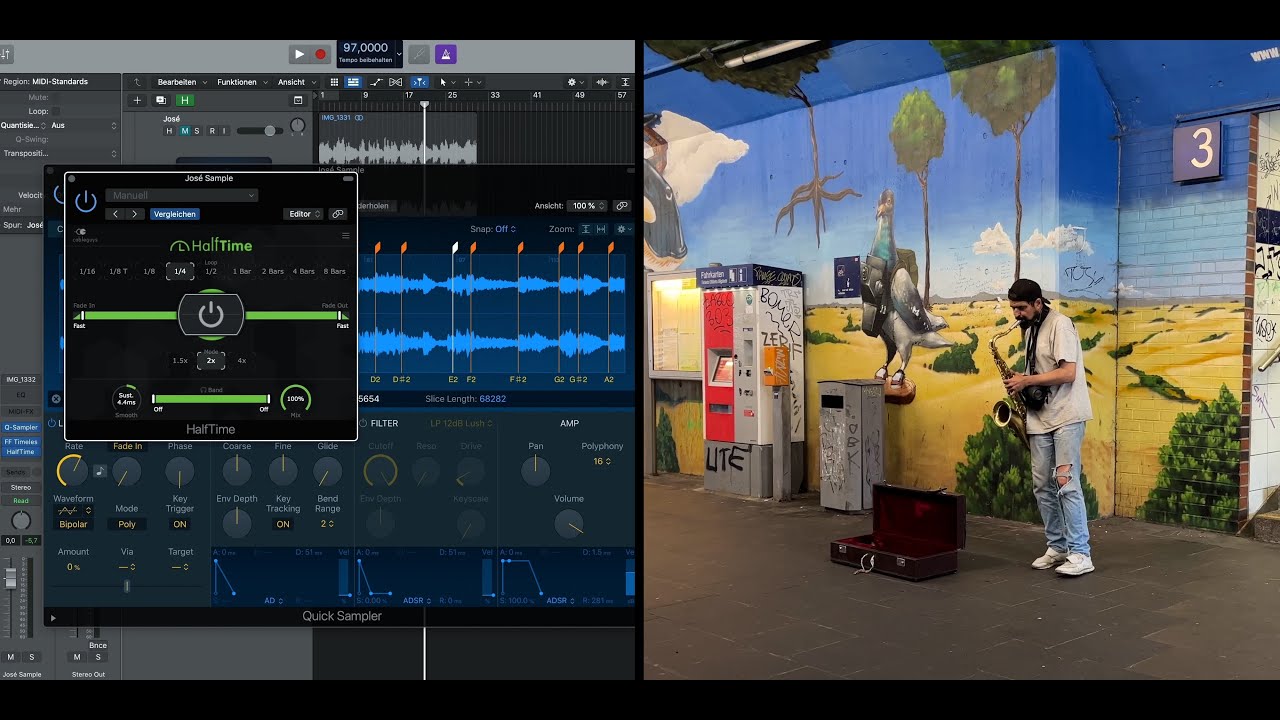The image size is (1280, 720).
Task: Bypass the plugin with blue power icon
Action: tap(86, 201)
